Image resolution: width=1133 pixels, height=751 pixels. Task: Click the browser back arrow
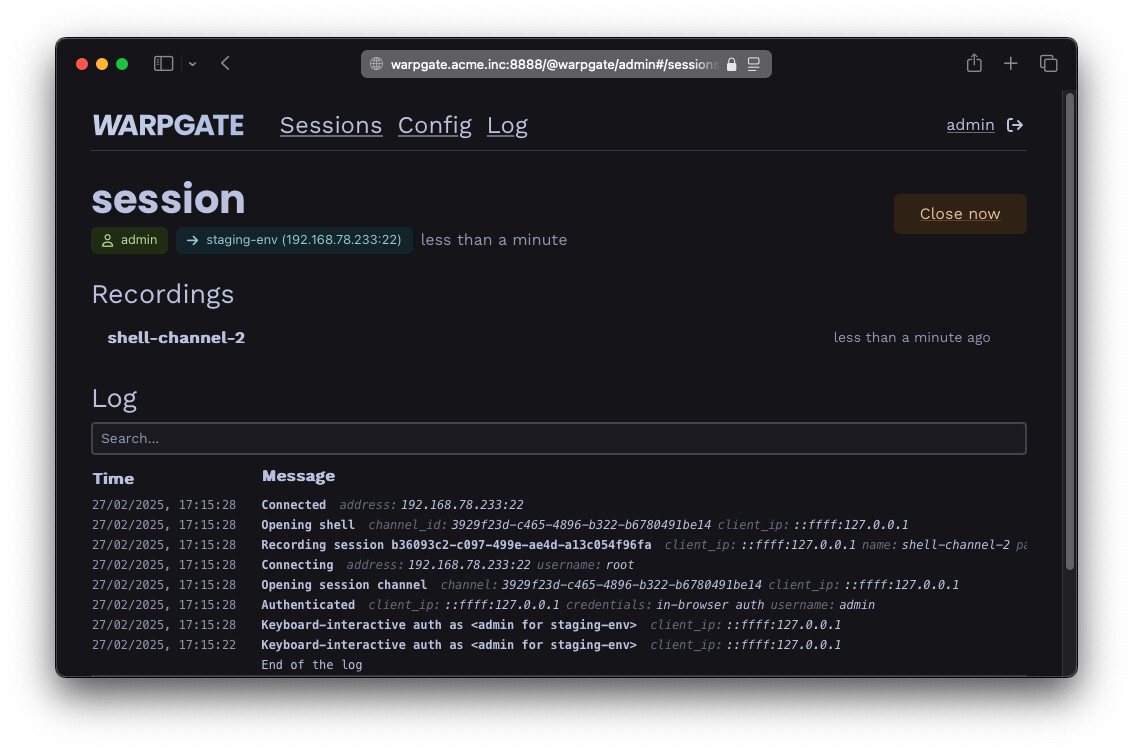tap(225, 64)
